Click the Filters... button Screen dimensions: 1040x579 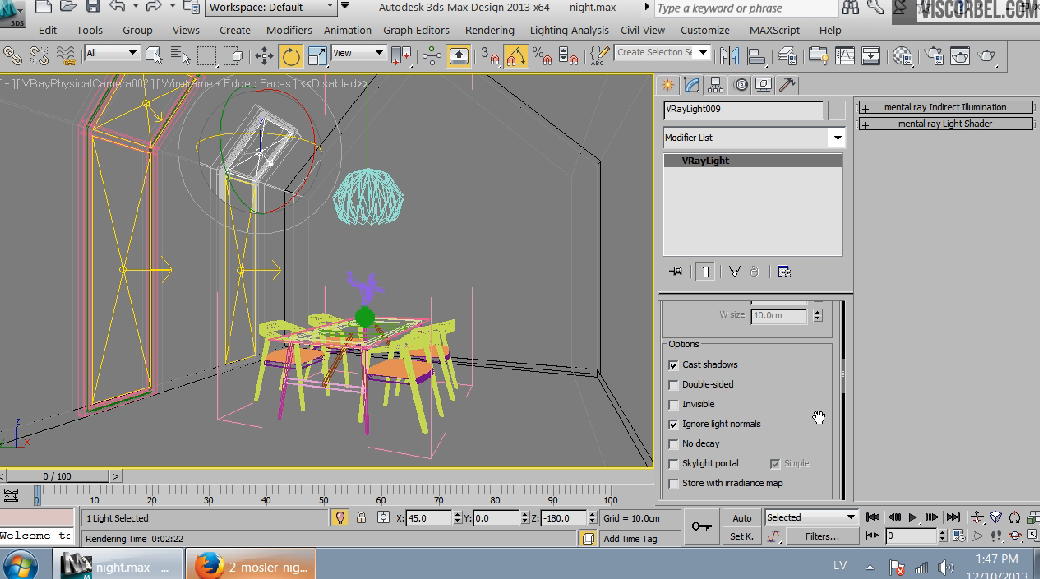point(820,537)
